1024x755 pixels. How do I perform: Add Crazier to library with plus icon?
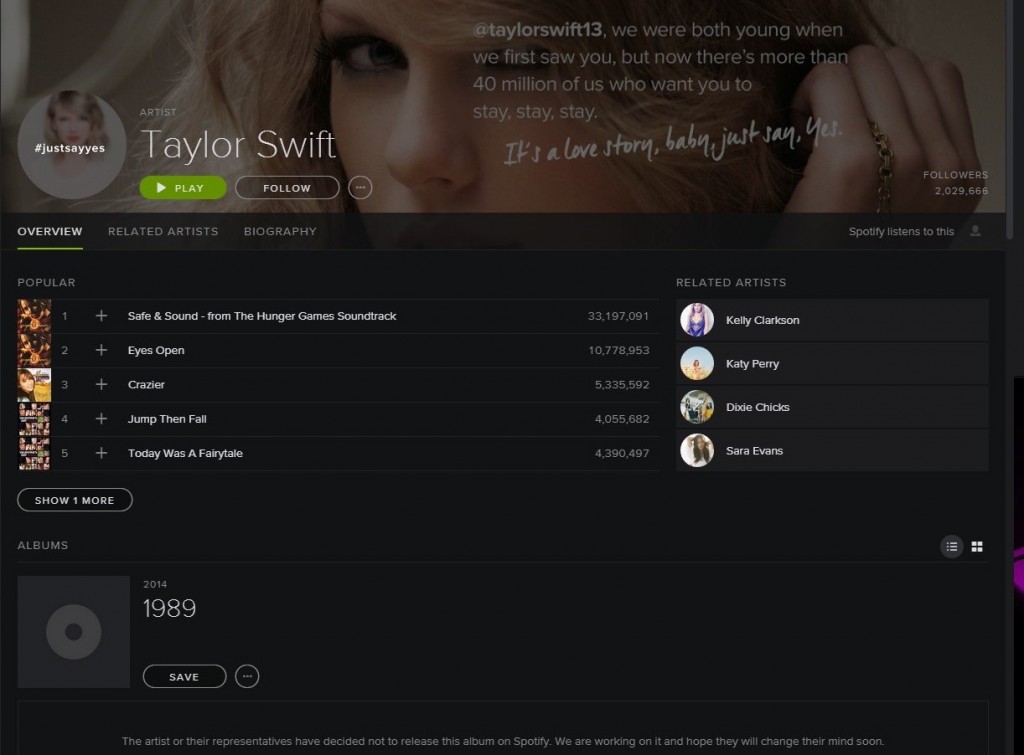point(101,385)
